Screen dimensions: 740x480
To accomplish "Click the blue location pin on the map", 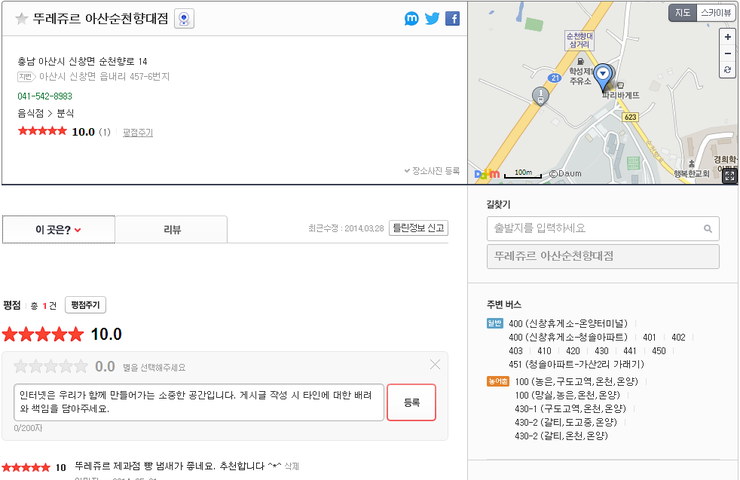I will [603, 77].
